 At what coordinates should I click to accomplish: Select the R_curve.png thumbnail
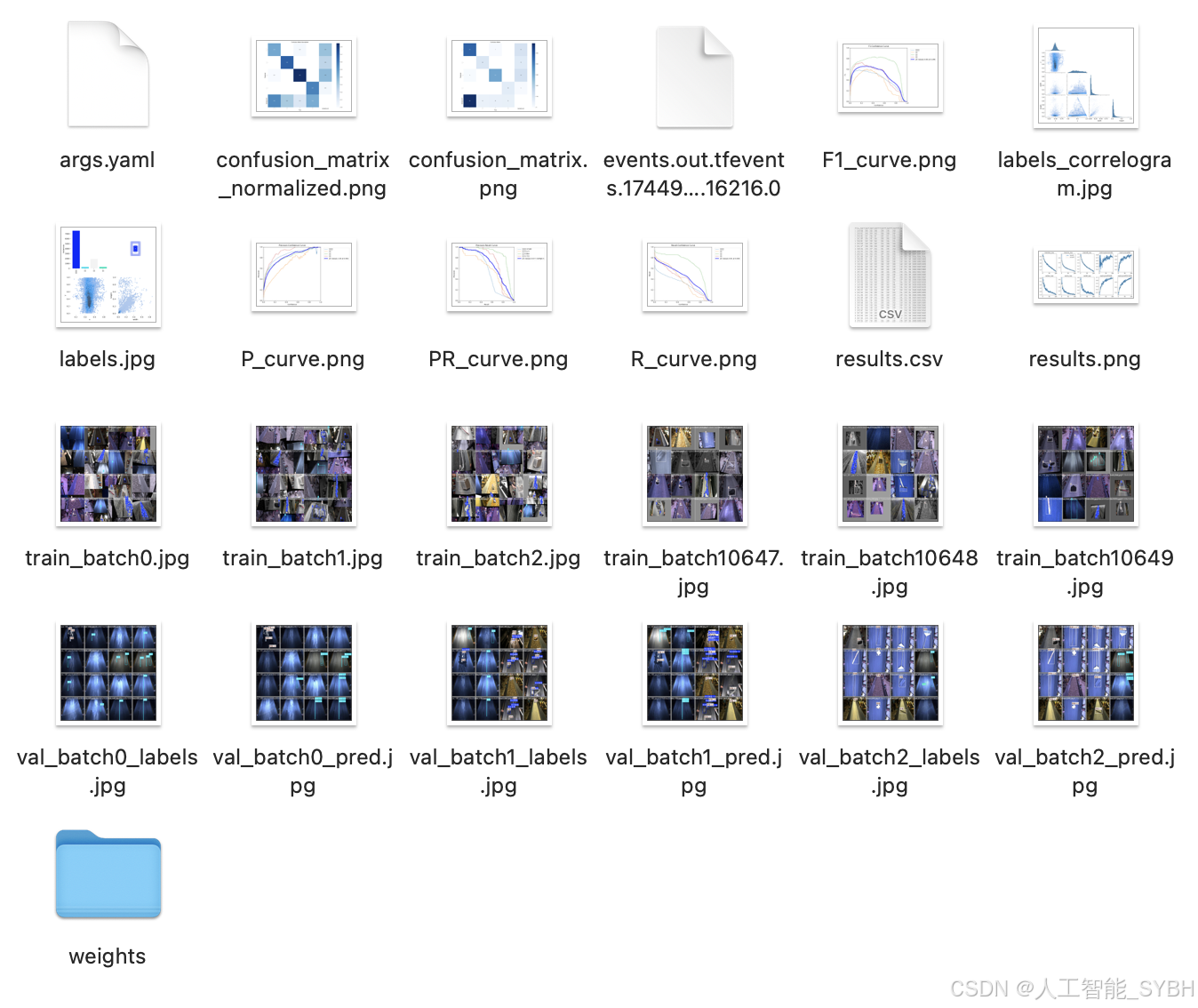(x=695, y=275)
